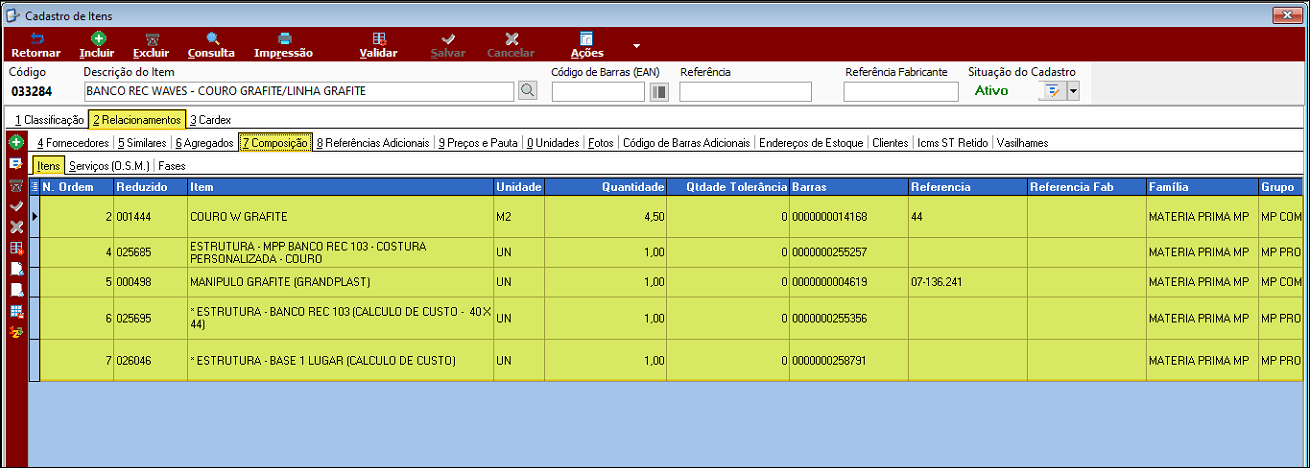This screenshot has height=468, width=1310.
Task: Click the Referência Fabricante input field
Action: [902, 92]
